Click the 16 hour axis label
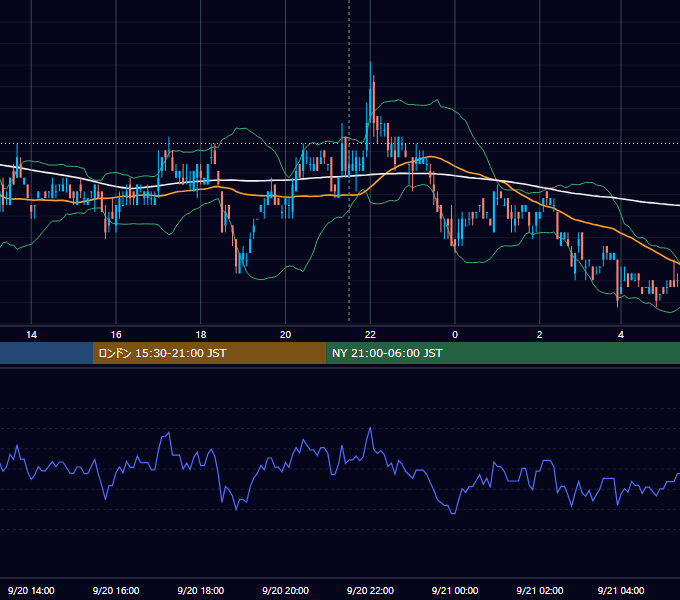The height and width of the screenshot is (600, 680). [x=116, y=335]
